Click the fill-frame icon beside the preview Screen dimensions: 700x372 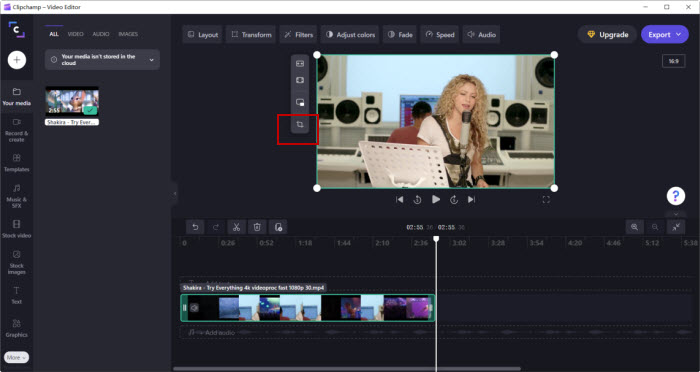300,80
